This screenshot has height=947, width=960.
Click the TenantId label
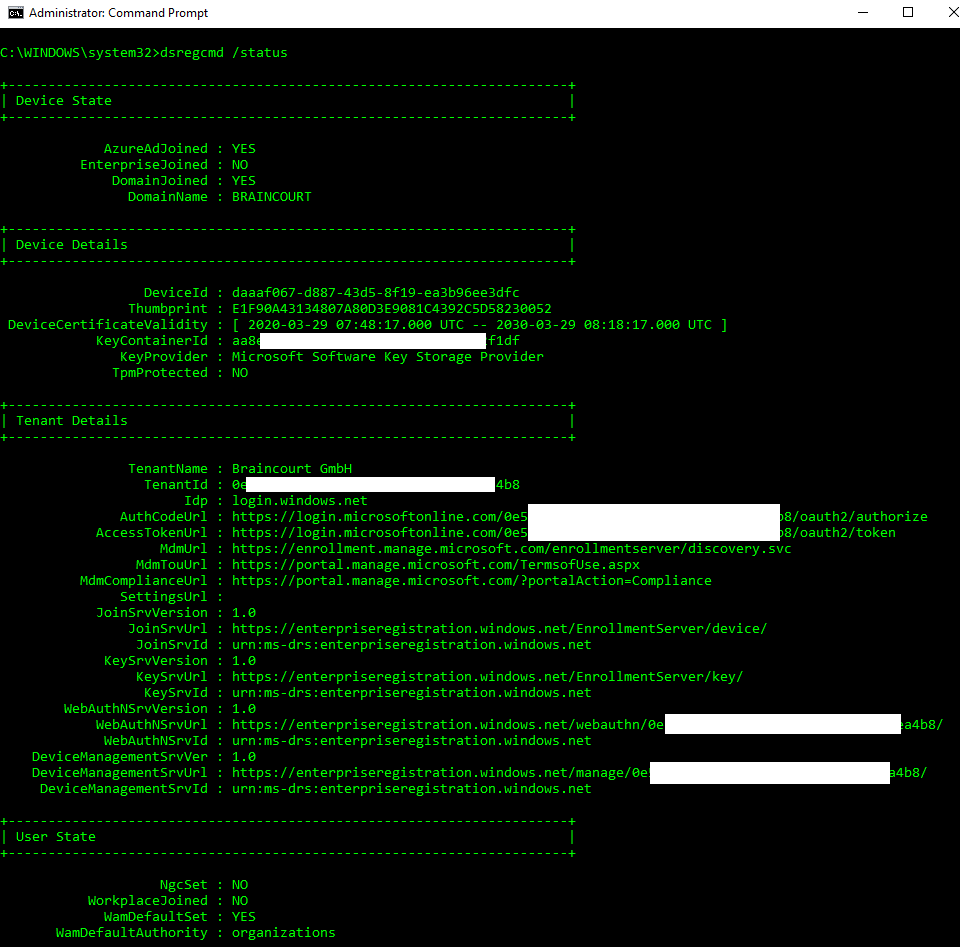pos(176,484)
